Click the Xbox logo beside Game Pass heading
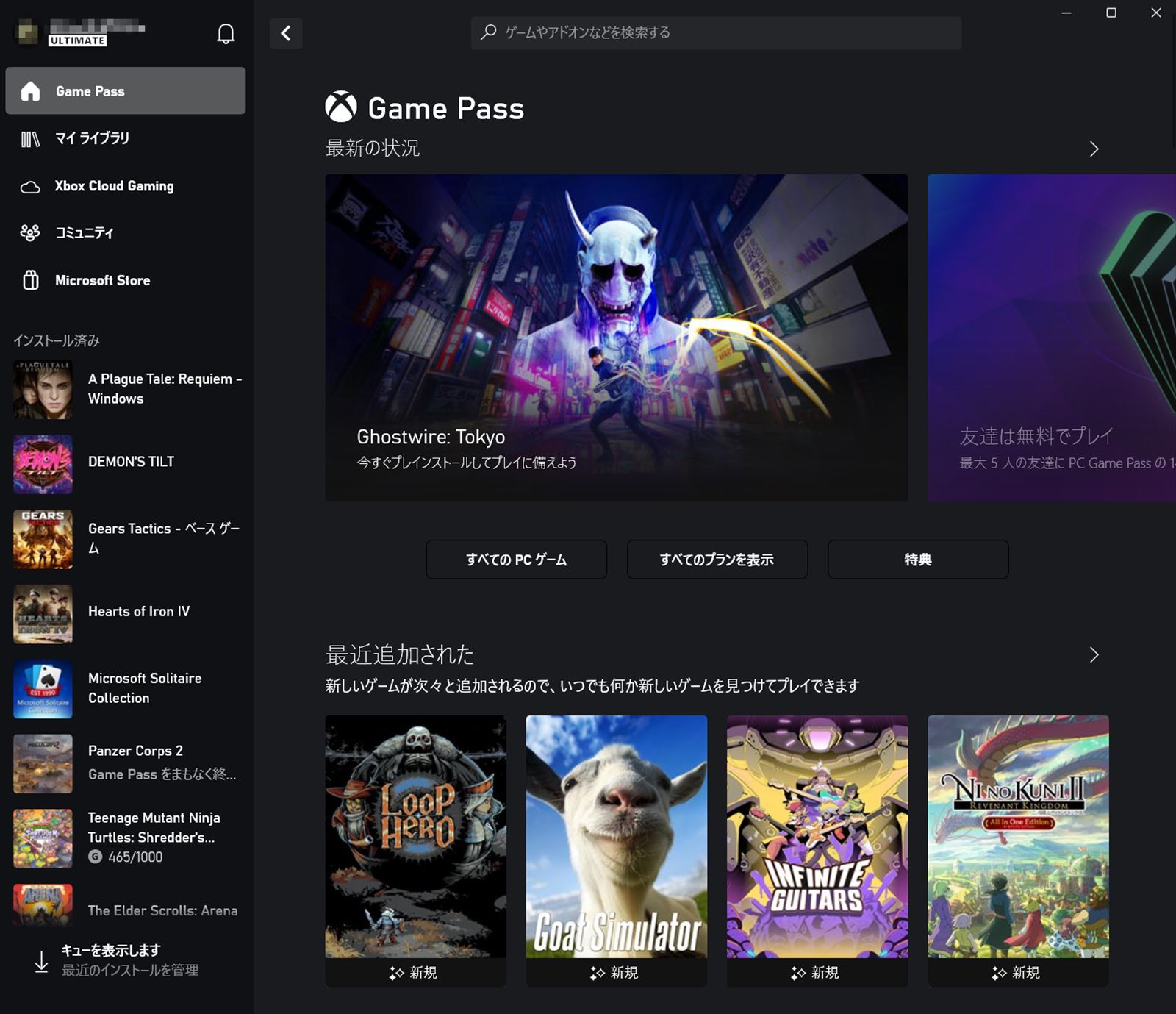1176x1014 pixels. [341, 107]
